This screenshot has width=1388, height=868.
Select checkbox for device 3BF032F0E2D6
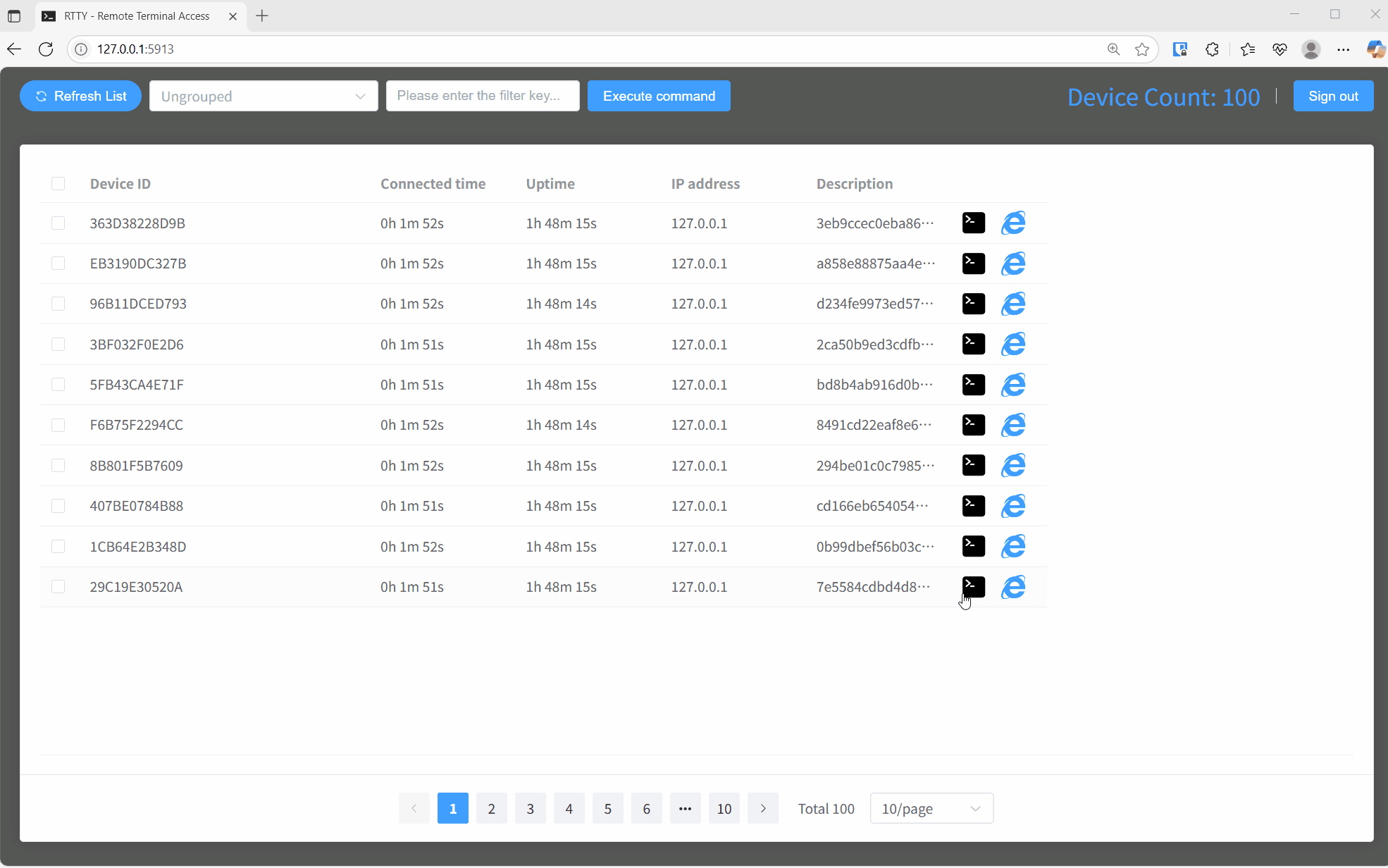[58, 345]
